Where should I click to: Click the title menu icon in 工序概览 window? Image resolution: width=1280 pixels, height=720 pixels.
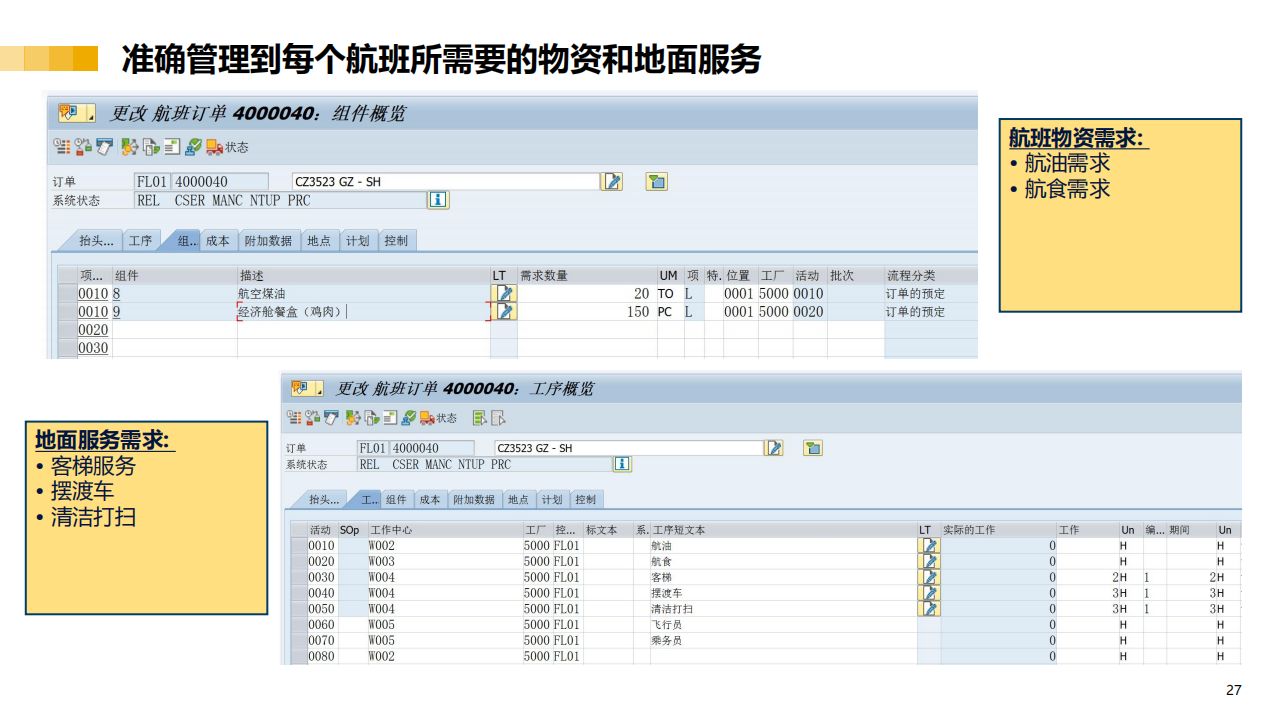tap(307, 388)
